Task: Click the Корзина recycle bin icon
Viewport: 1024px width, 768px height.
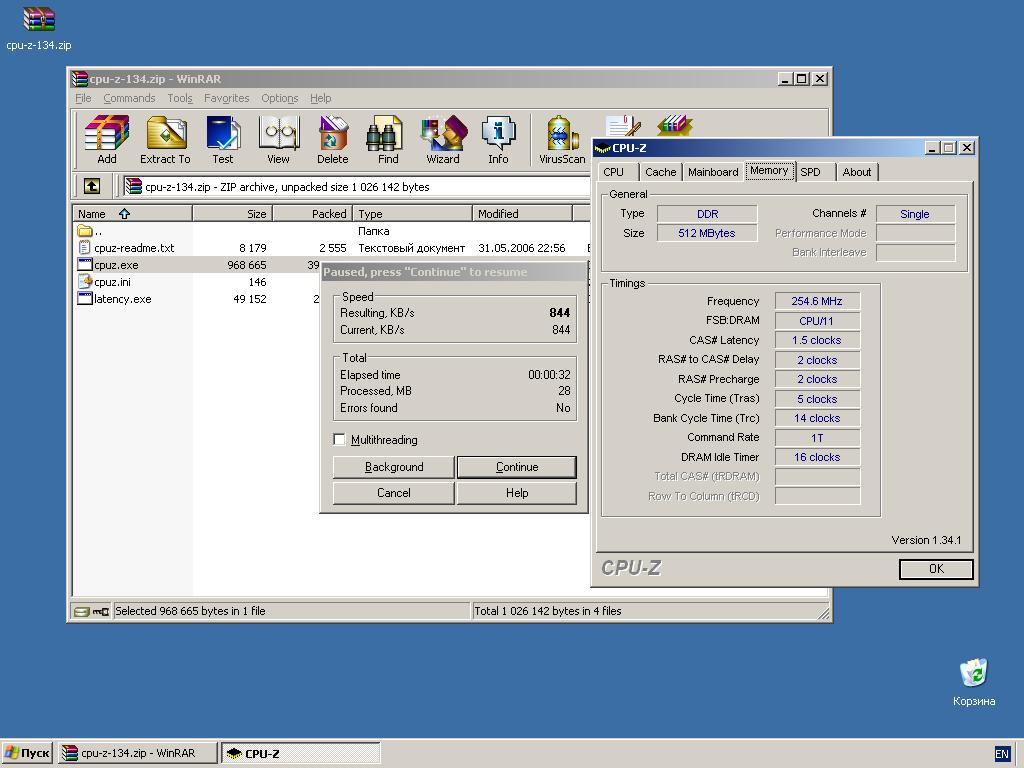Action: coord(974,682)
